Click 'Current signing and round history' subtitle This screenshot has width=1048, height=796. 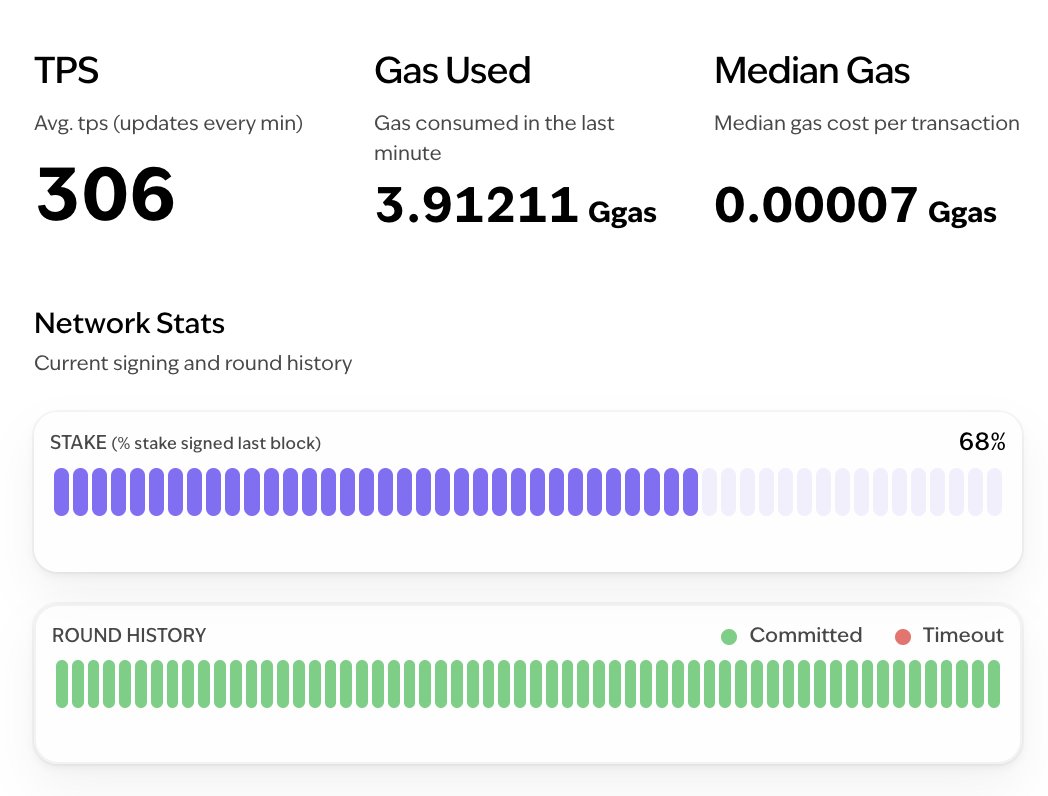193,363
